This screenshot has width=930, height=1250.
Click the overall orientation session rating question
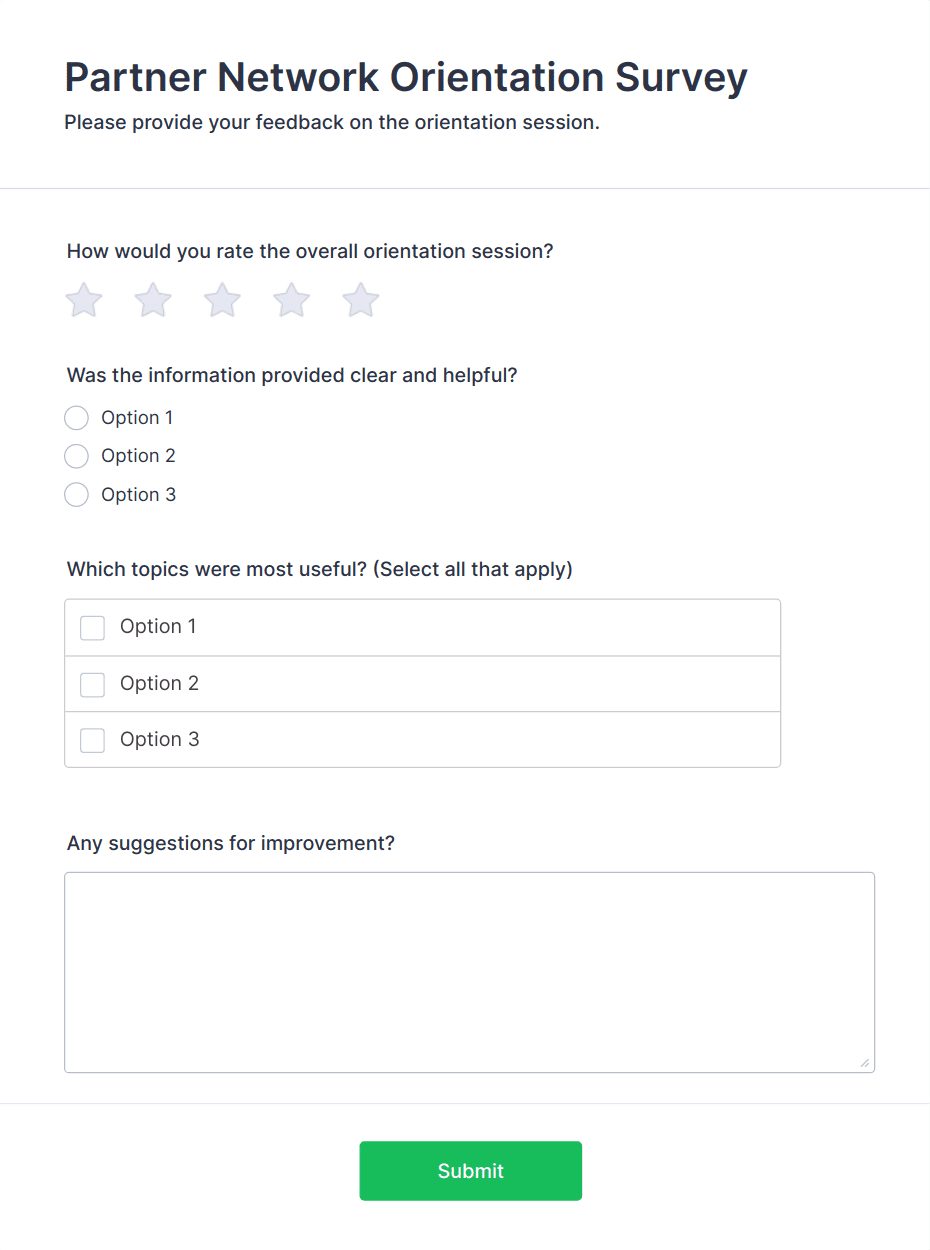pos(310,251)
